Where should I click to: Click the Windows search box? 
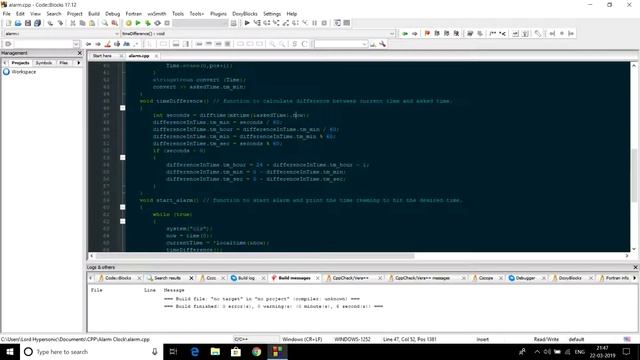coord(92,352)
